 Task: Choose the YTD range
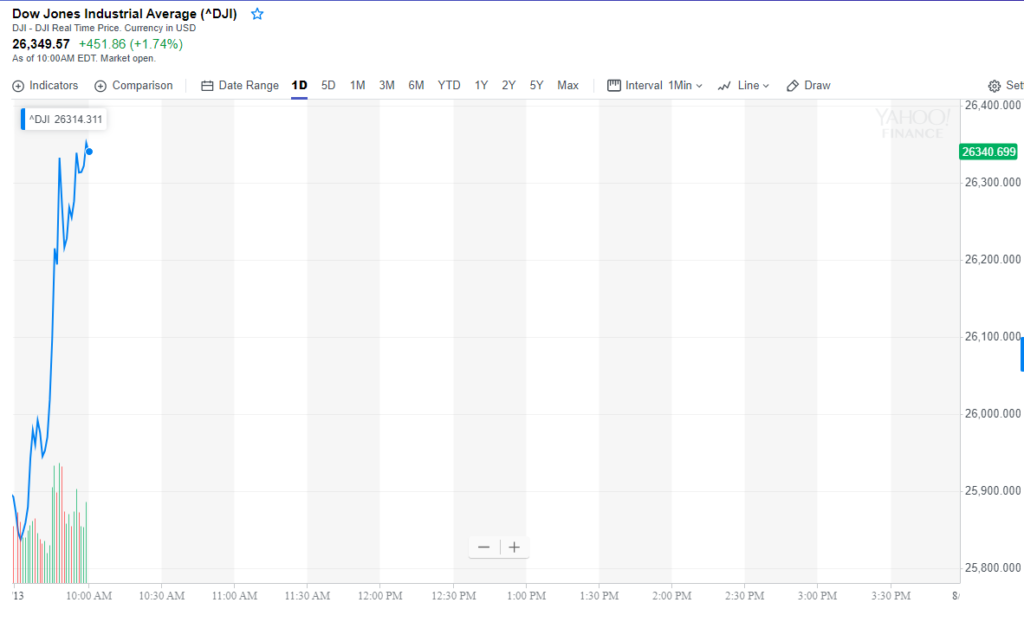[449, 86]
